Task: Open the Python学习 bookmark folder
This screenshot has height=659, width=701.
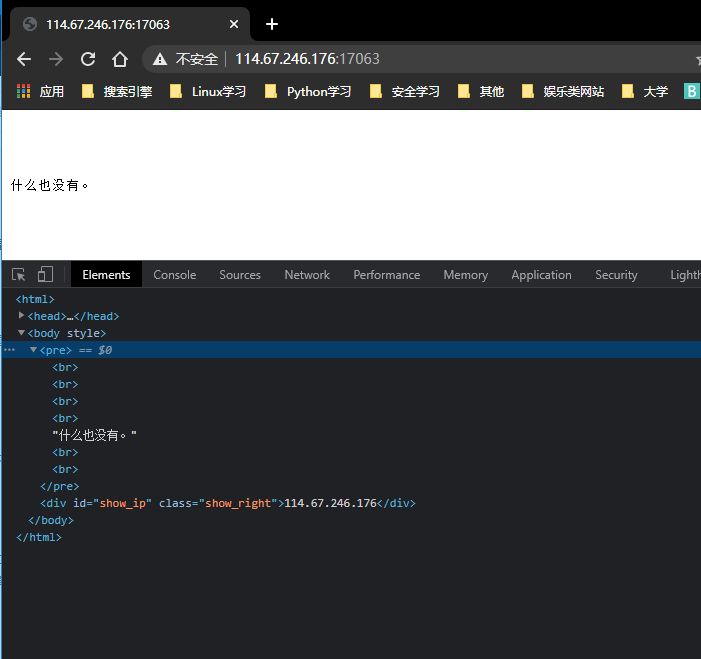Action: click(309, 92)
